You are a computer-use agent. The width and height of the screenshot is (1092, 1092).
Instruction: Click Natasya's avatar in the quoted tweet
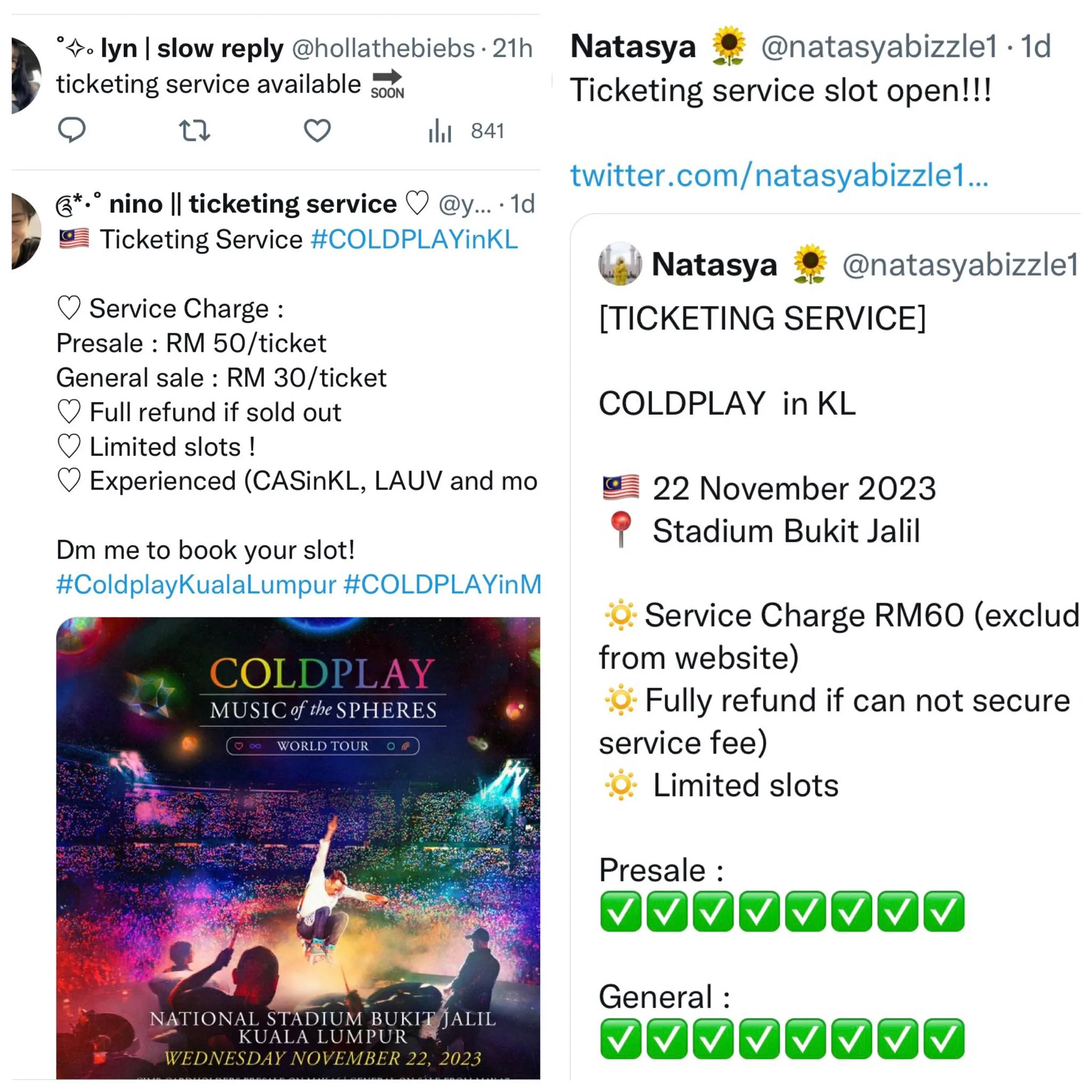point(620,264)
